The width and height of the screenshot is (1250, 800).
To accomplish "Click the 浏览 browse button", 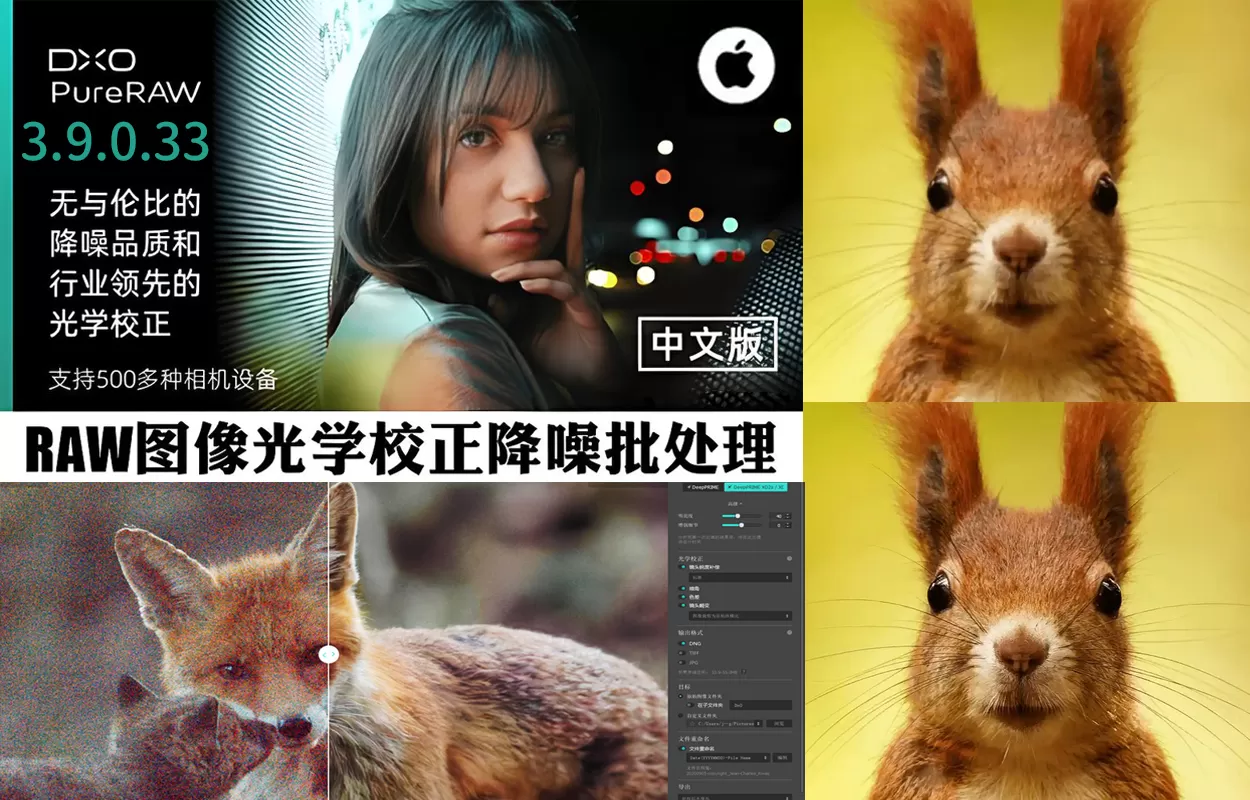I will point(779,723).
